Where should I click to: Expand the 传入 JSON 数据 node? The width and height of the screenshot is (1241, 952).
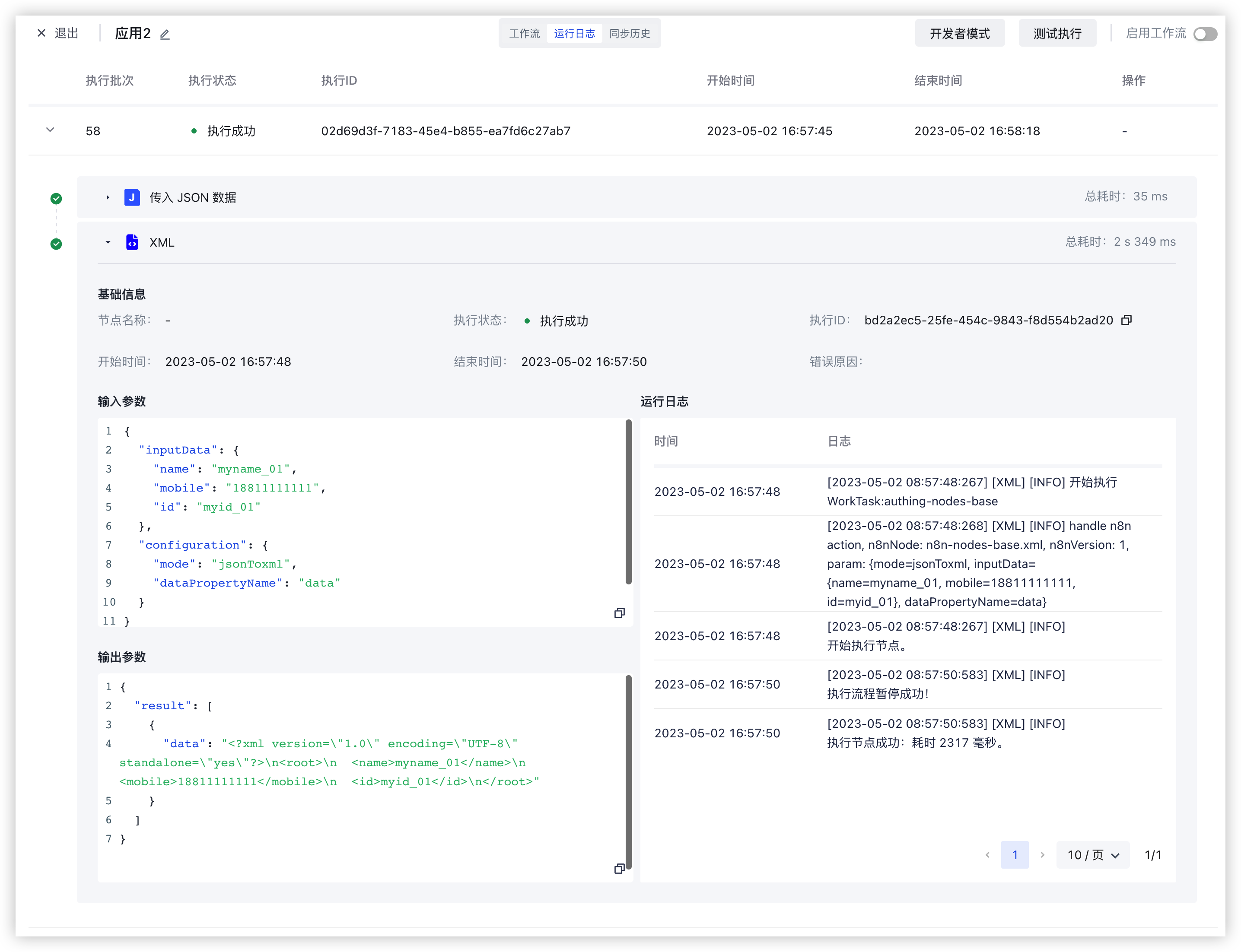point(108,197)
